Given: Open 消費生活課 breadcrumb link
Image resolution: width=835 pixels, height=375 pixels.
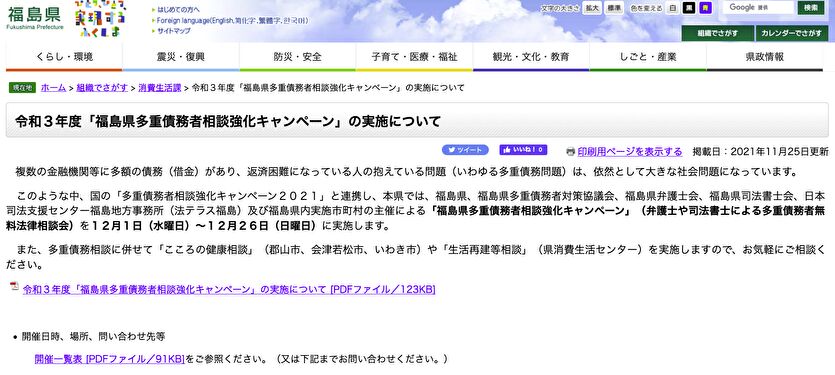Looking at the screenshot, I should click(159, 88).
